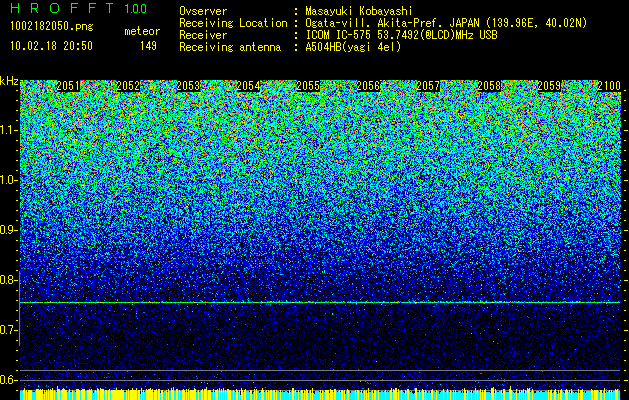Click the 1.0 kHz axis label
This screenshot has height=400, width=629.
[8, 180]
